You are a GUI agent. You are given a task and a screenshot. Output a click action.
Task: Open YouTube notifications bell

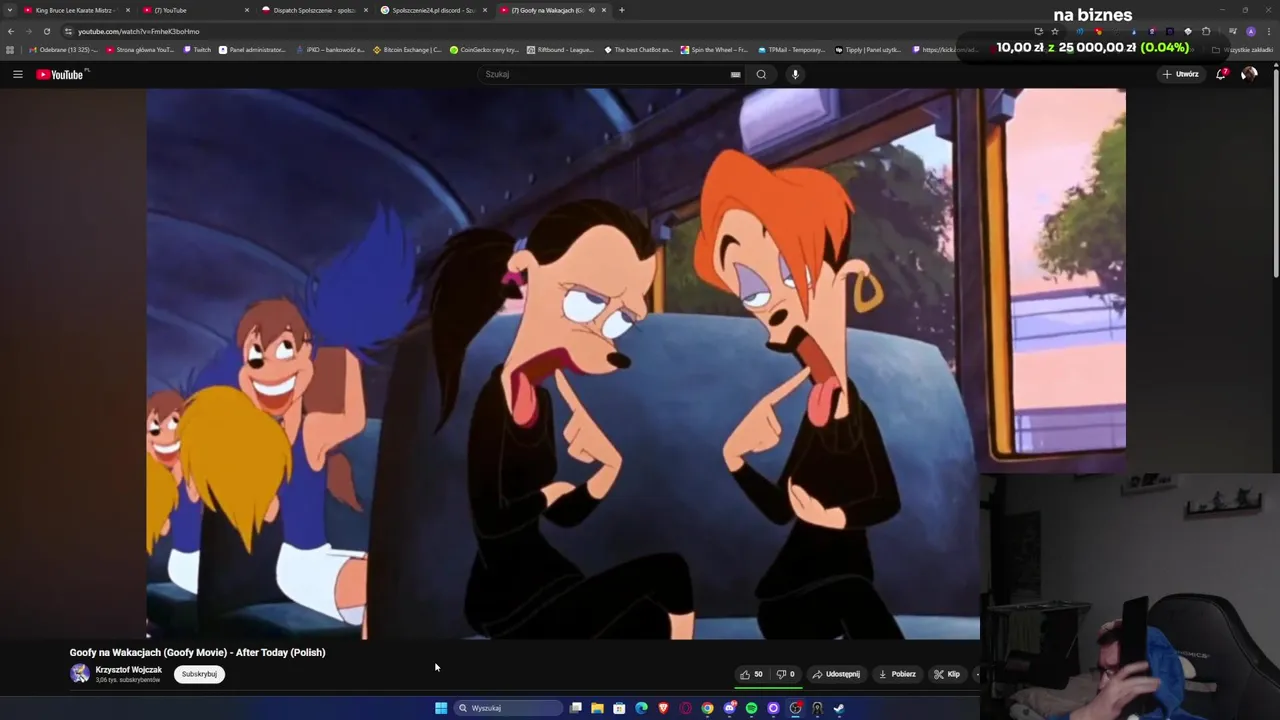click(x=1221, y=74)
